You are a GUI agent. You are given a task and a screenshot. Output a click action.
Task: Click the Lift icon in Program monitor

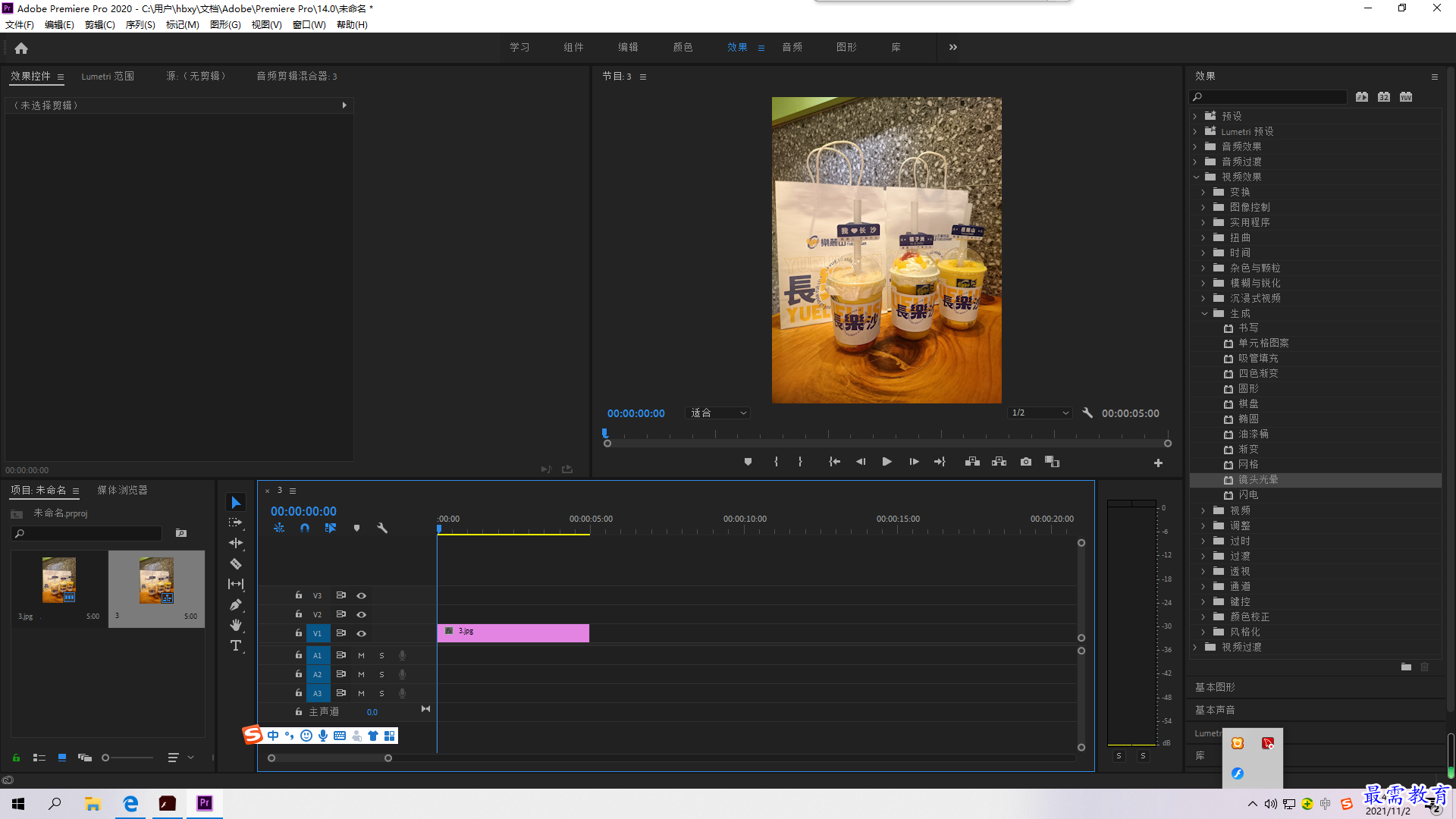pos(972,462)
